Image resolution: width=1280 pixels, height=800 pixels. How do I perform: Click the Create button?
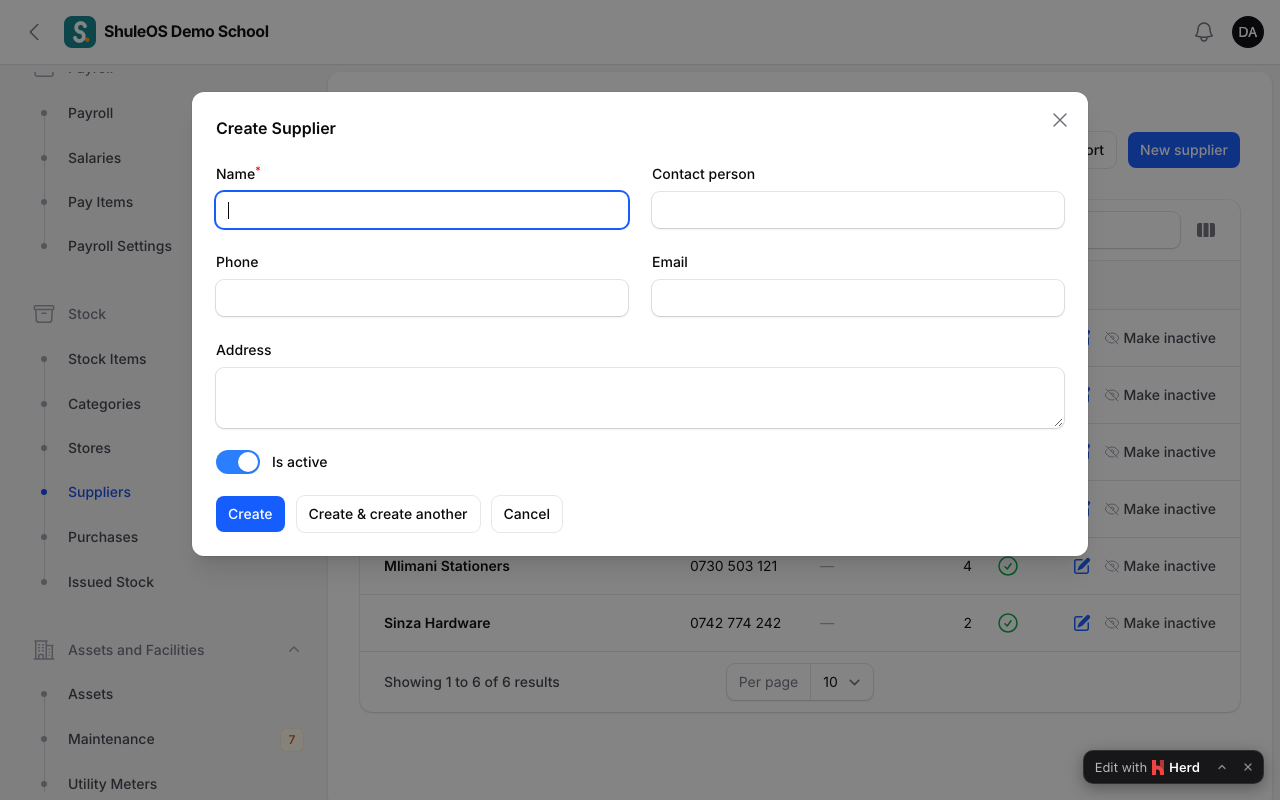pos(250,514)
